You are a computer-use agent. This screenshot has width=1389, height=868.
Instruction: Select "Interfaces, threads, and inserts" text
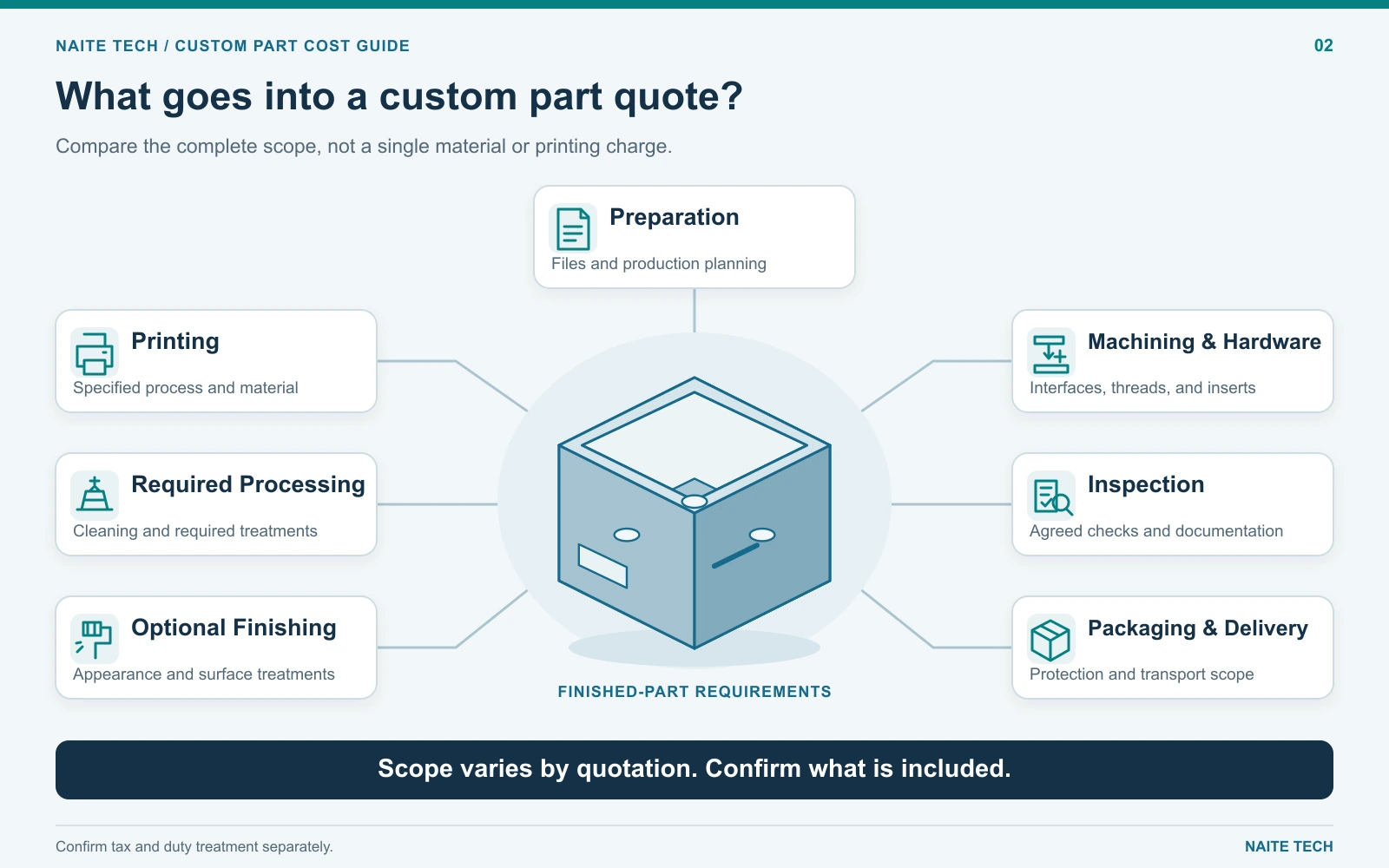point(1142,388)
